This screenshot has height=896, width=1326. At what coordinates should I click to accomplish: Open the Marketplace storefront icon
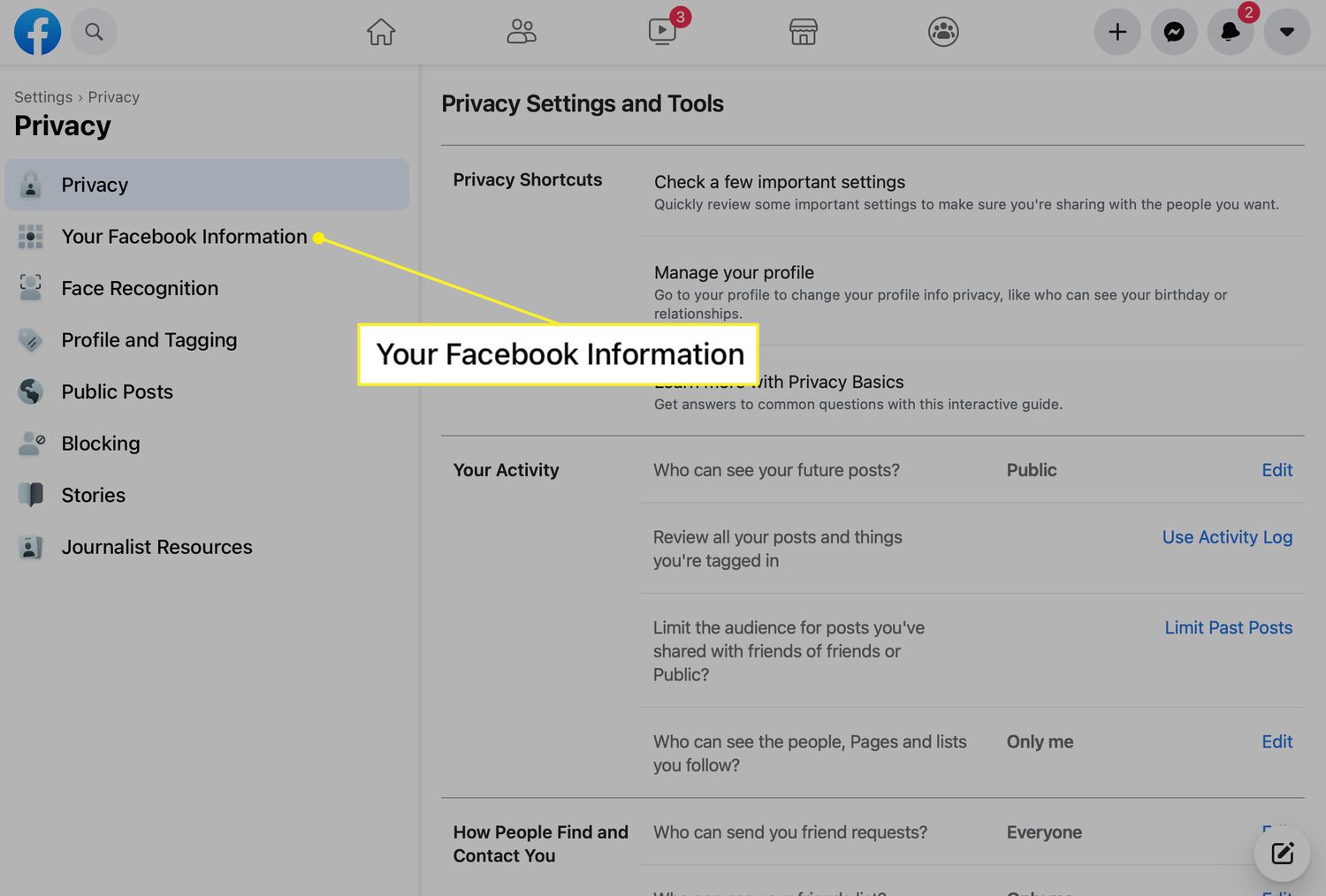click(x=803, y=32)
